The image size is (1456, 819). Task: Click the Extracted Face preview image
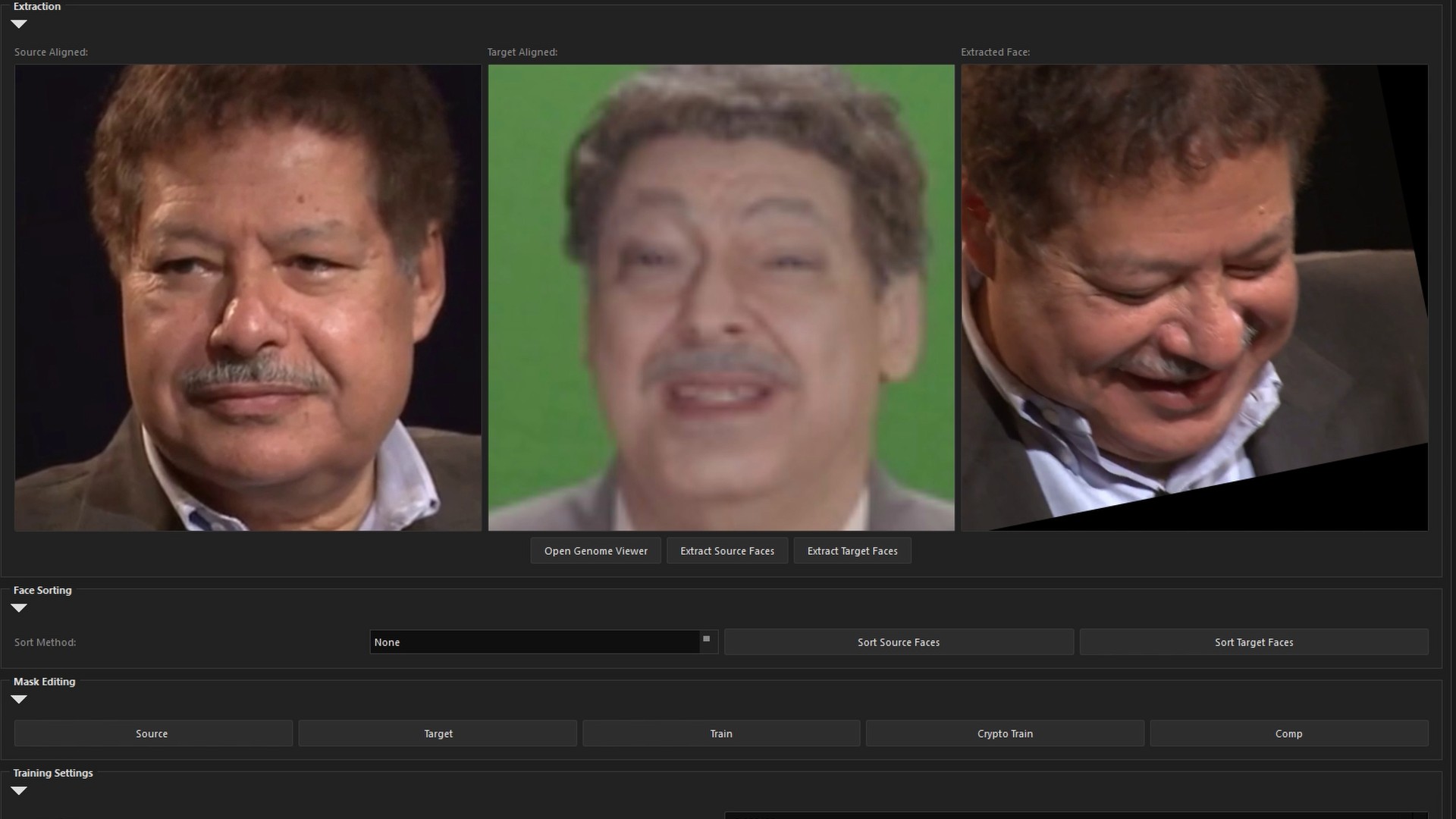(x=1194, y=297)
